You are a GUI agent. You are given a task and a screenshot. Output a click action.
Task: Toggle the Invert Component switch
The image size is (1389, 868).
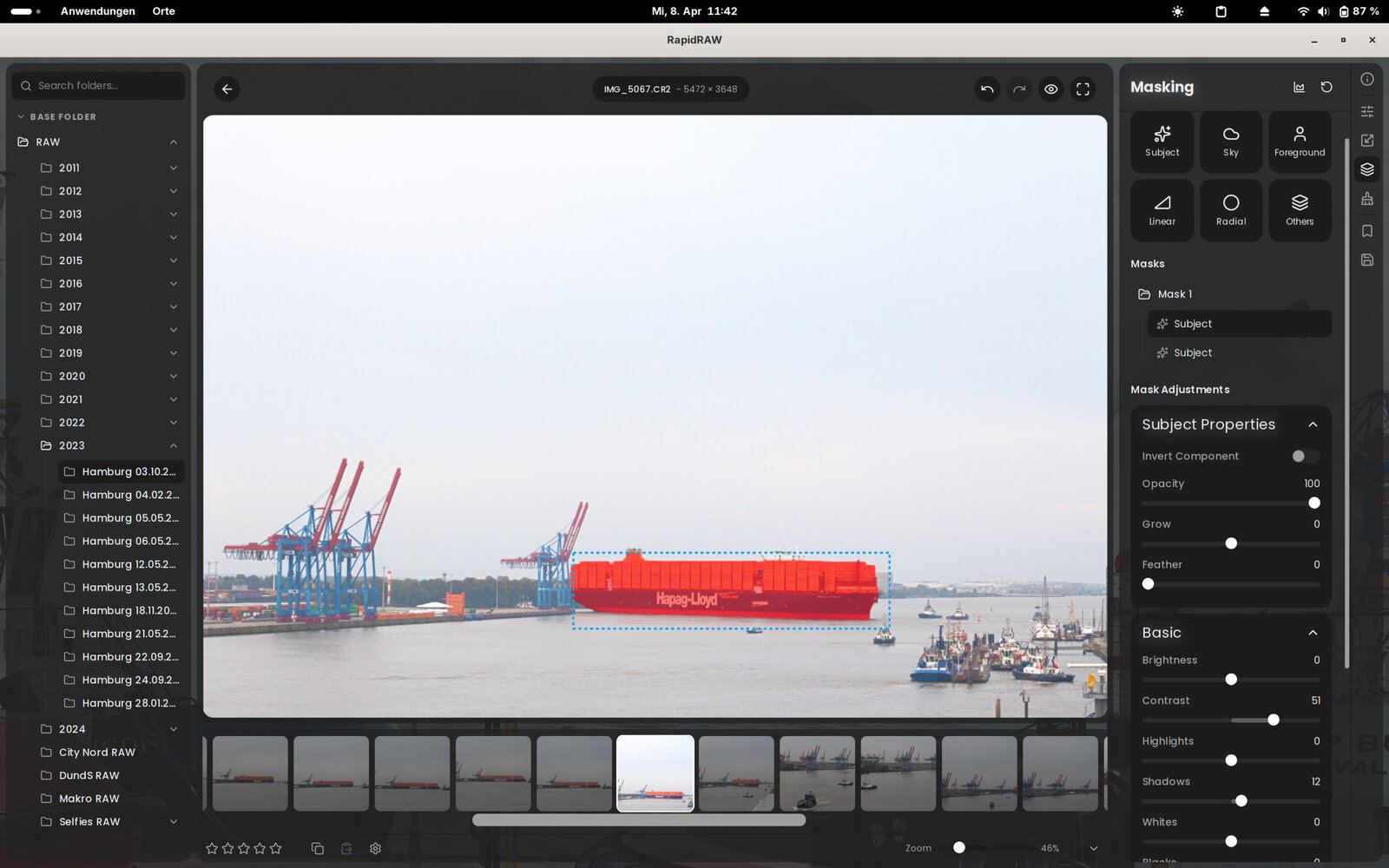(1304, 456)
